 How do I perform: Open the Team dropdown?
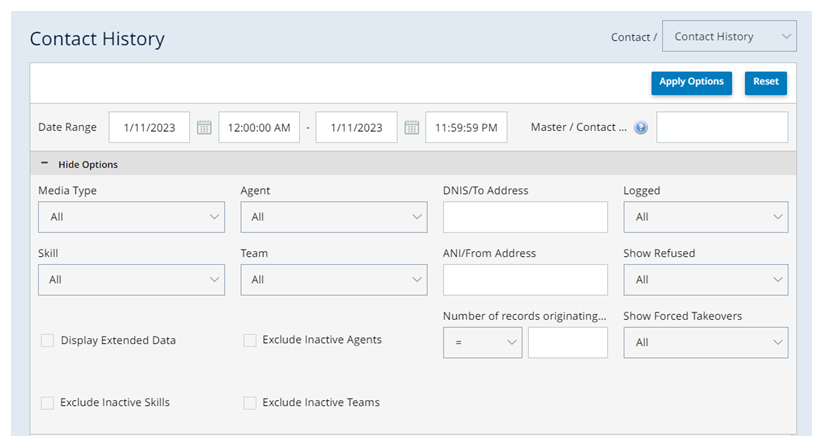(x=334, y=280)
